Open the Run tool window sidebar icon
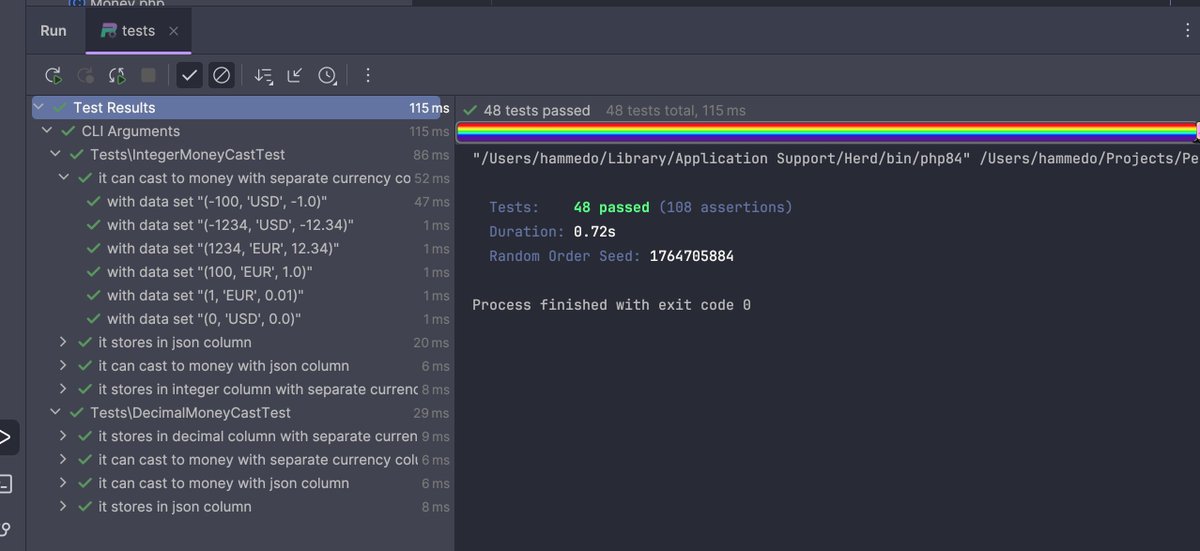Viewport: 1200px width, 551px height. (x=5, y=437)
